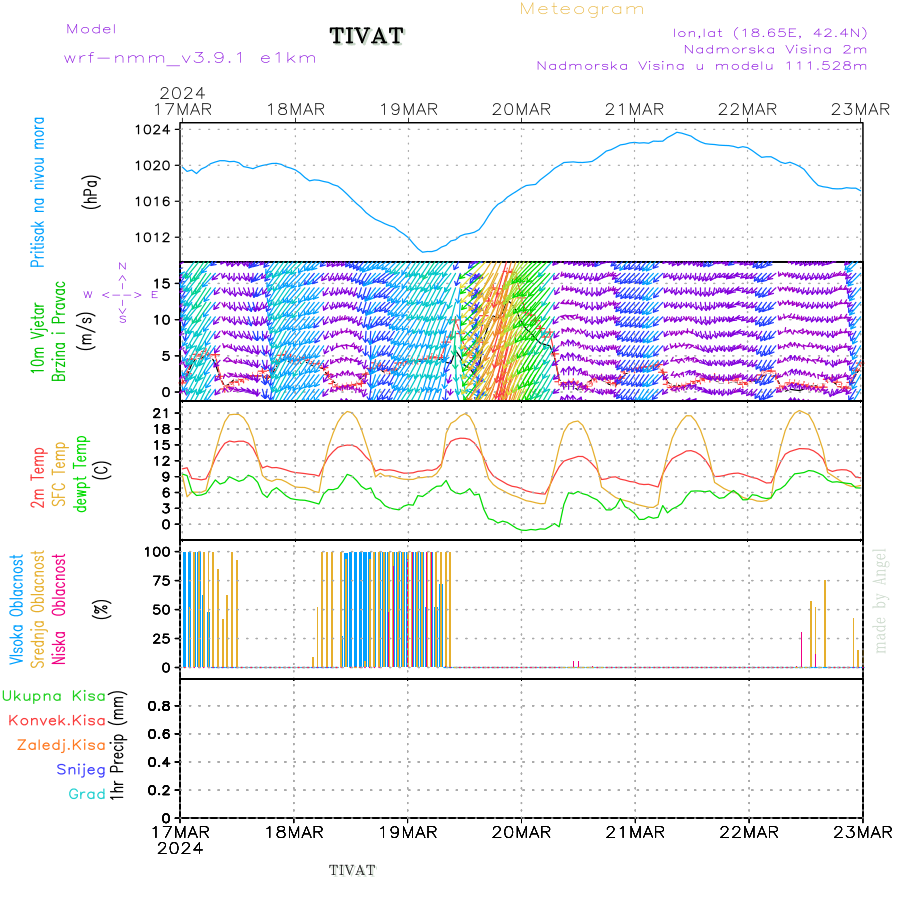Viewport: 900px width, 900px height.
Task: Click the green "Ukupna Kisa" legend entry
Action: pyautogui.click(x=54, y=696)
